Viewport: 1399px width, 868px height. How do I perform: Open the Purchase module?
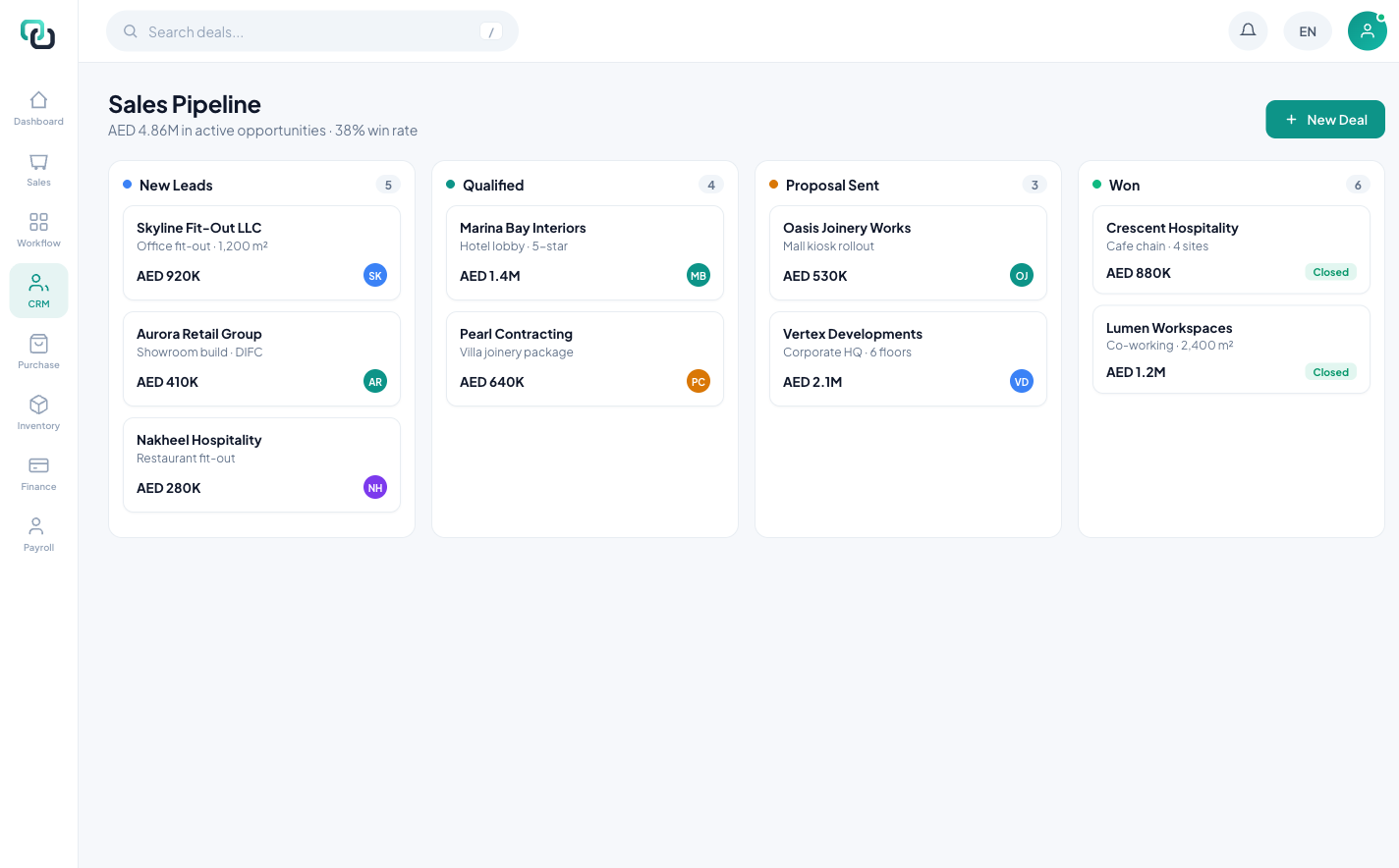tap(38, 352)
